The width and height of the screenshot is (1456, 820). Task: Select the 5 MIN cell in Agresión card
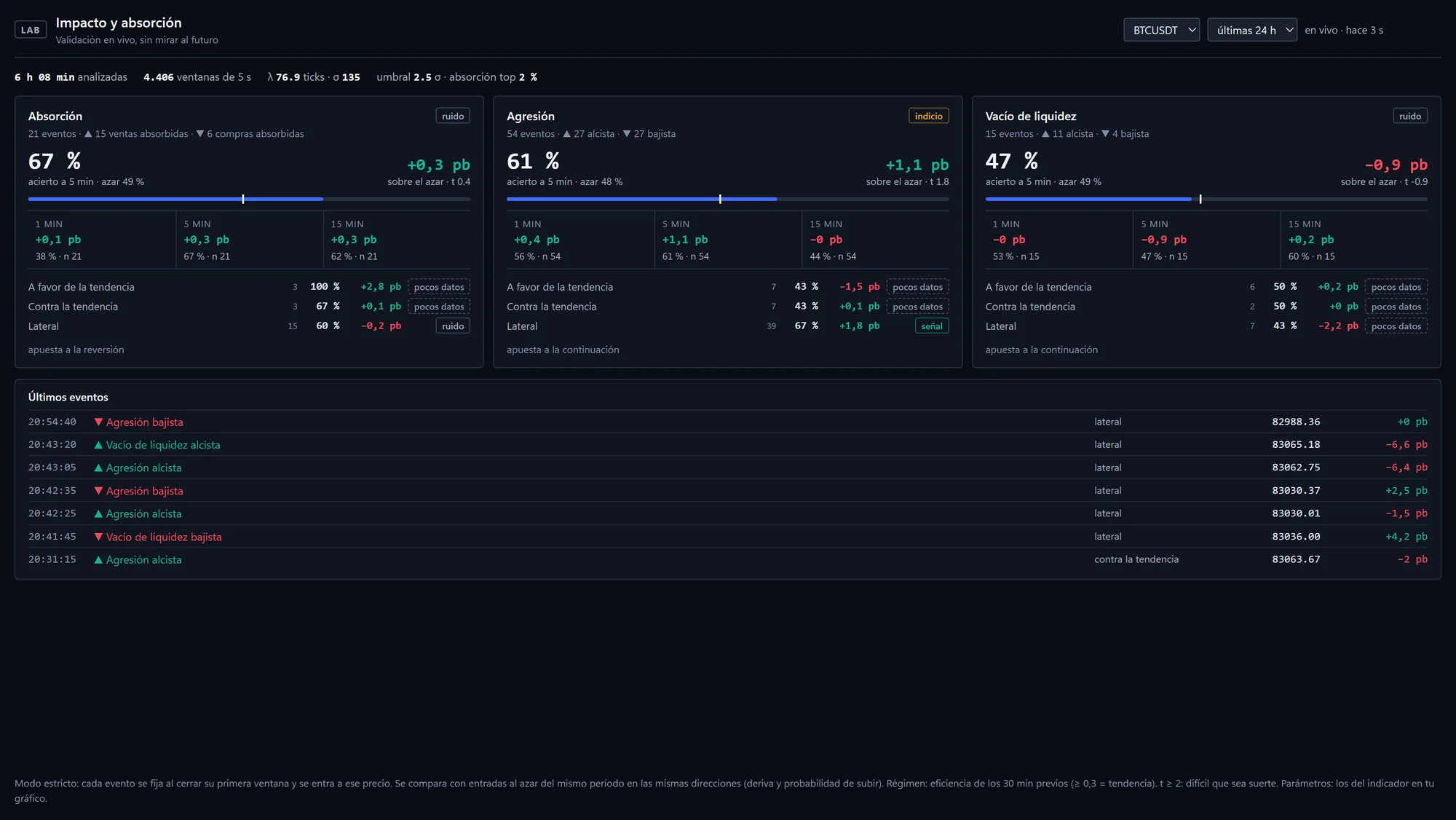(728, 240)
